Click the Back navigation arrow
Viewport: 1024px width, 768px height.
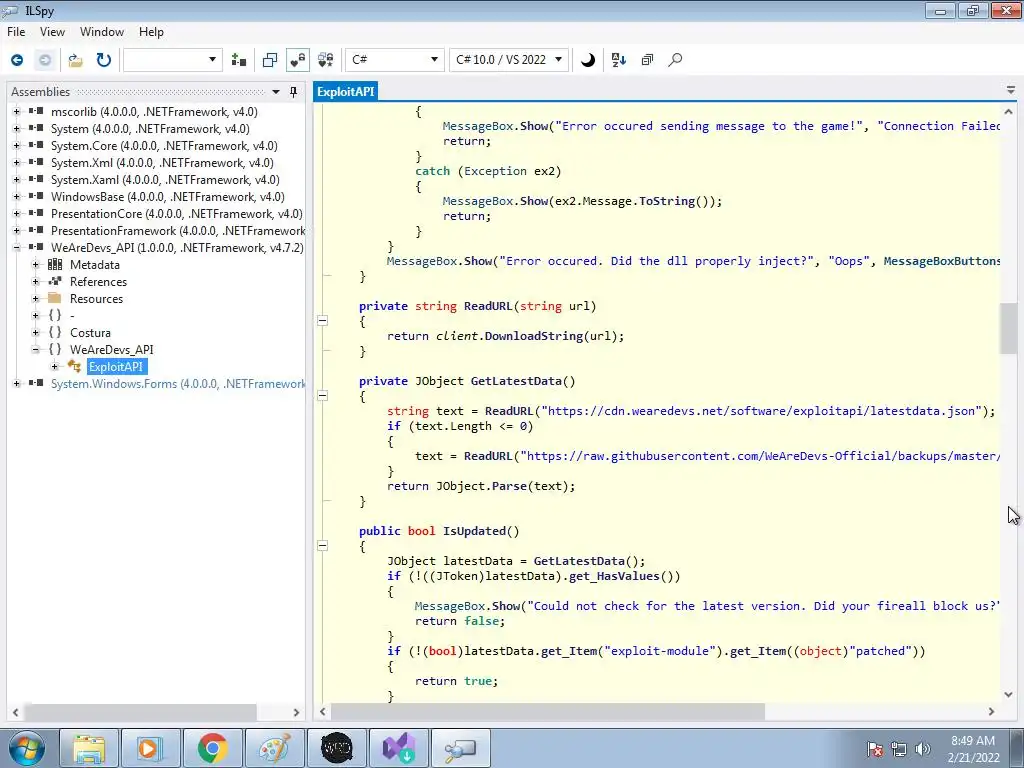click(x=17, y=60)
